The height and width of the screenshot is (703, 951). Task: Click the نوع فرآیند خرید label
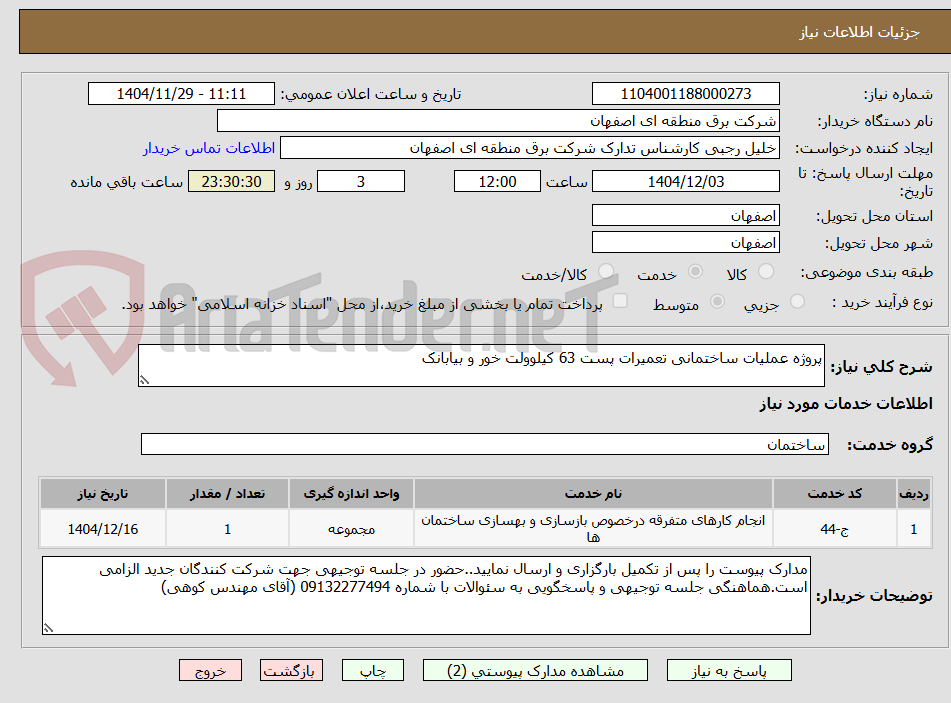pyautogui.click(x=882, y=302)
